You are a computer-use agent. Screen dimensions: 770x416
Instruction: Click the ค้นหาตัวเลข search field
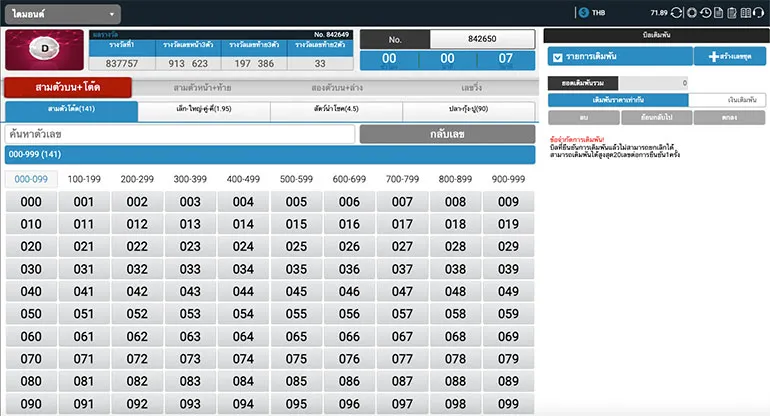180,134
